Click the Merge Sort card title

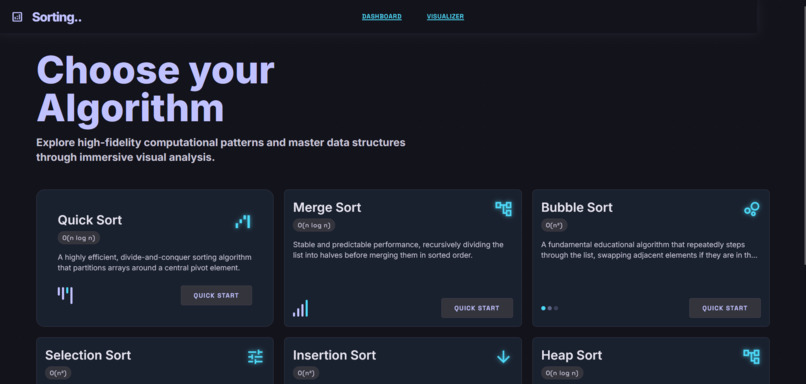pyautogui.click(x=327, y=207)
